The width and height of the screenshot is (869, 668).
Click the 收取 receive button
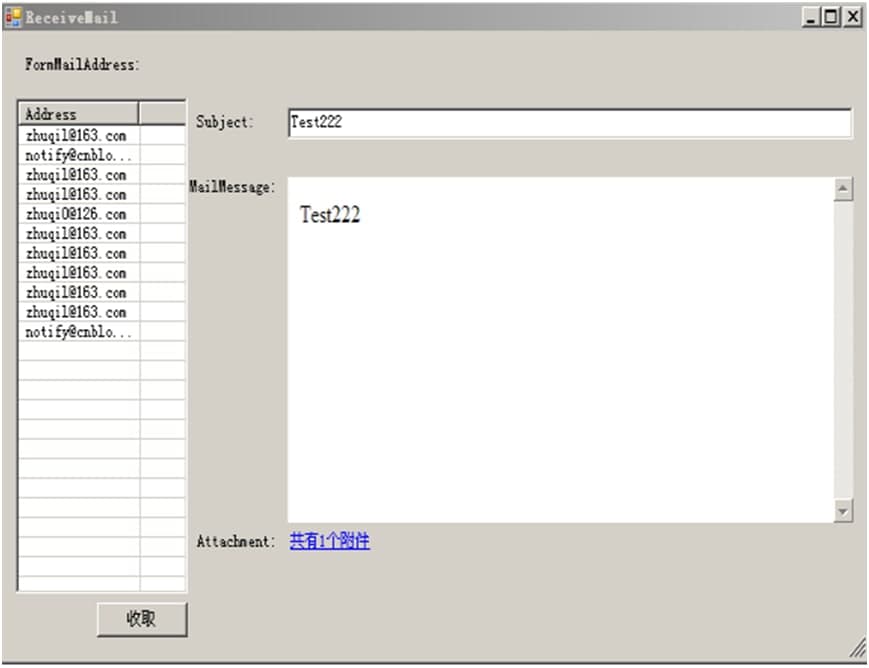pos(142,619)
